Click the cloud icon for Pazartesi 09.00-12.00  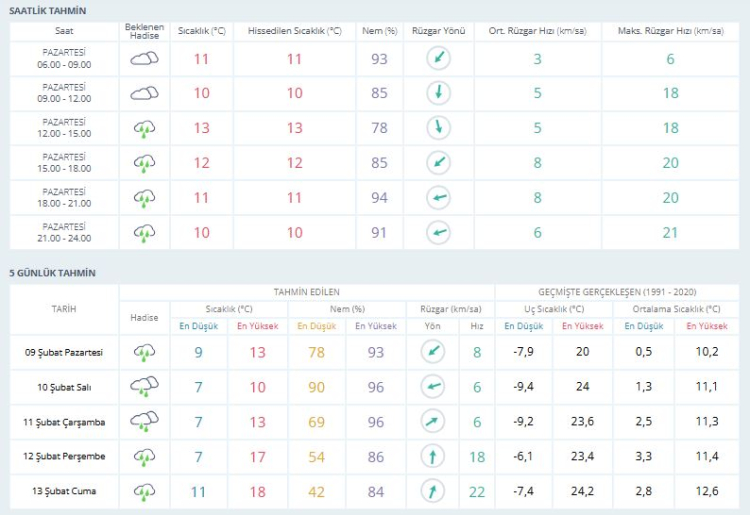click(144, 94)
